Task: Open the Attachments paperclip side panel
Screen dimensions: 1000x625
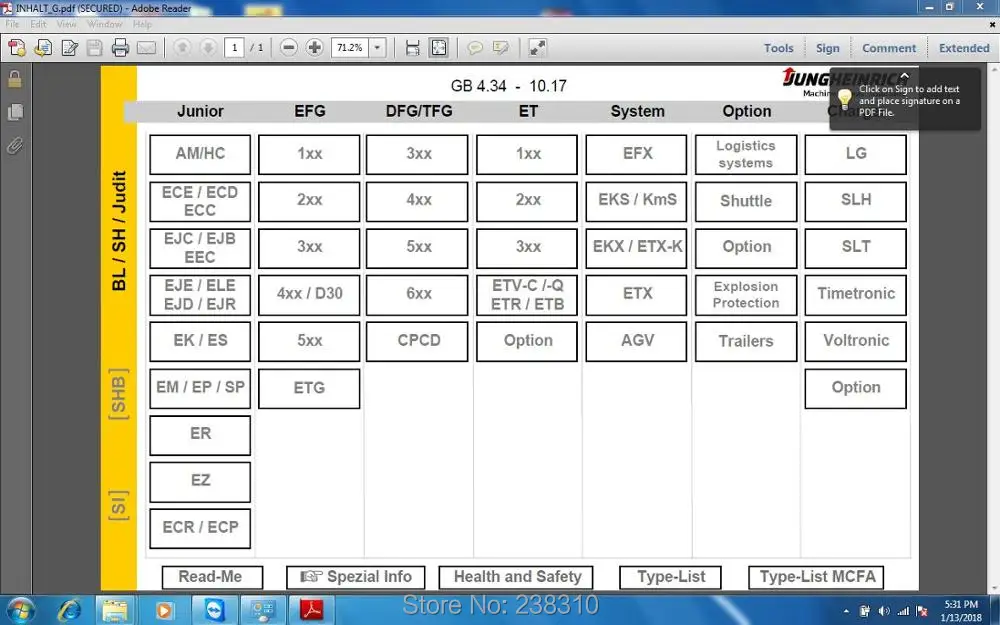Action: 15,146
